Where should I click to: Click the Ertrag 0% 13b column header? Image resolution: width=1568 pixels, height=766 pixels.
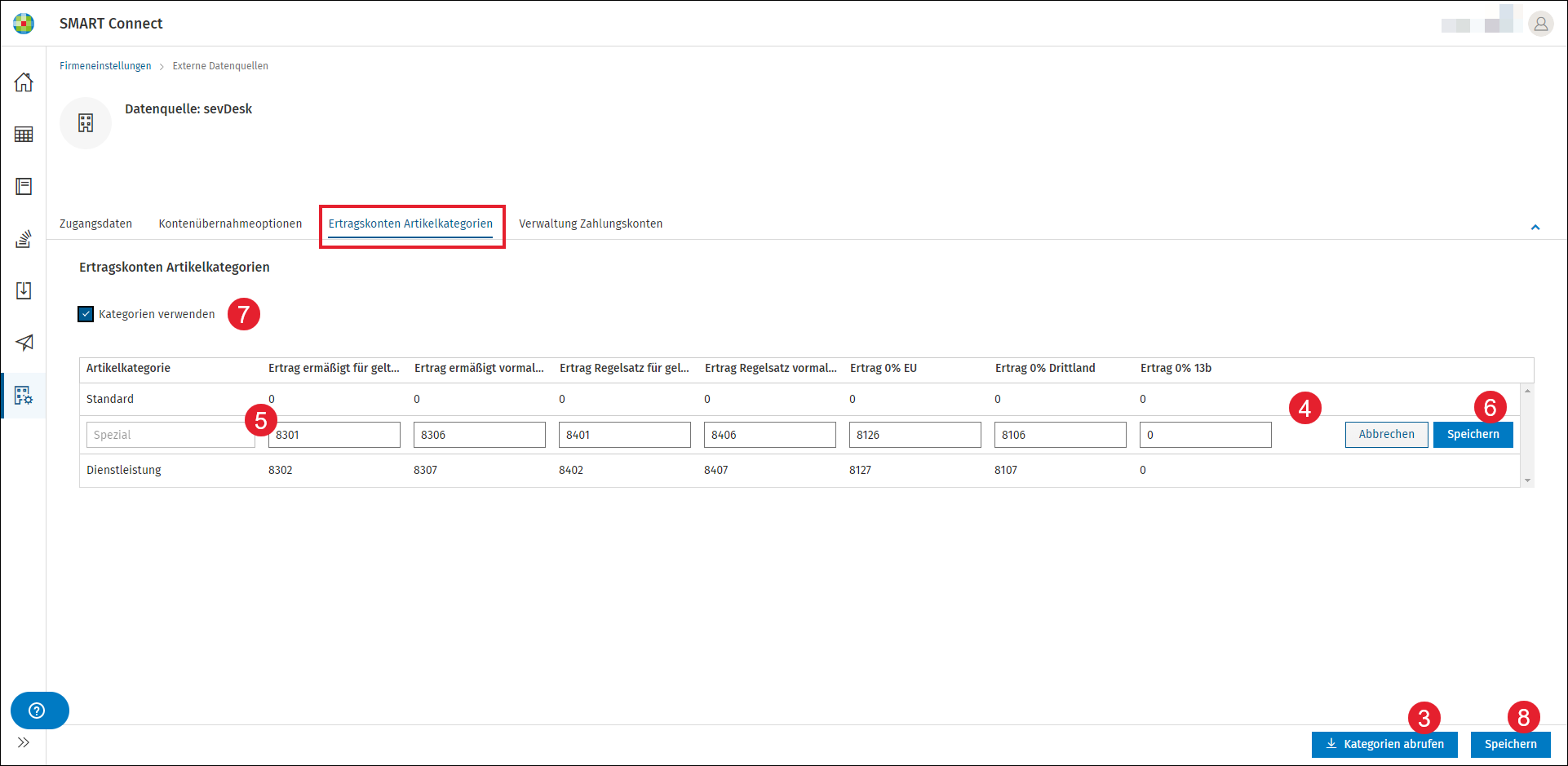pyautogui.click(x=1176, y=368)
